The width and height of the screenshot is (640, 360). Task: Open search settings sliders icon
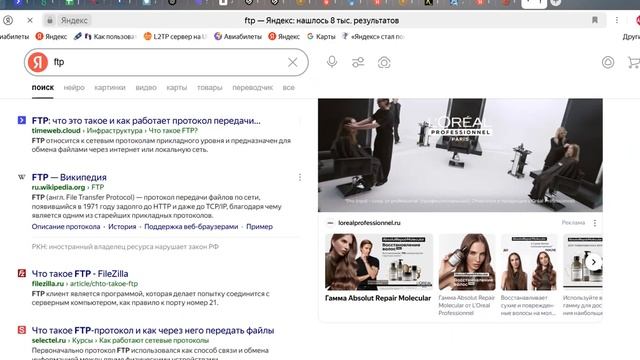tap(358, 62)
